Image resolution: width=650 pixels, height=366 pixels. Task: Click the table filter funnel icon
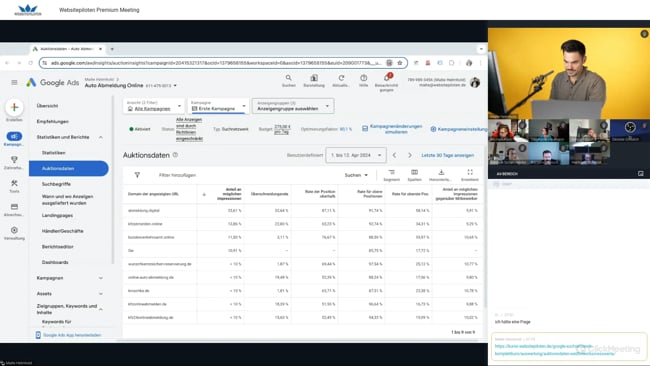(x=137, y=175)
